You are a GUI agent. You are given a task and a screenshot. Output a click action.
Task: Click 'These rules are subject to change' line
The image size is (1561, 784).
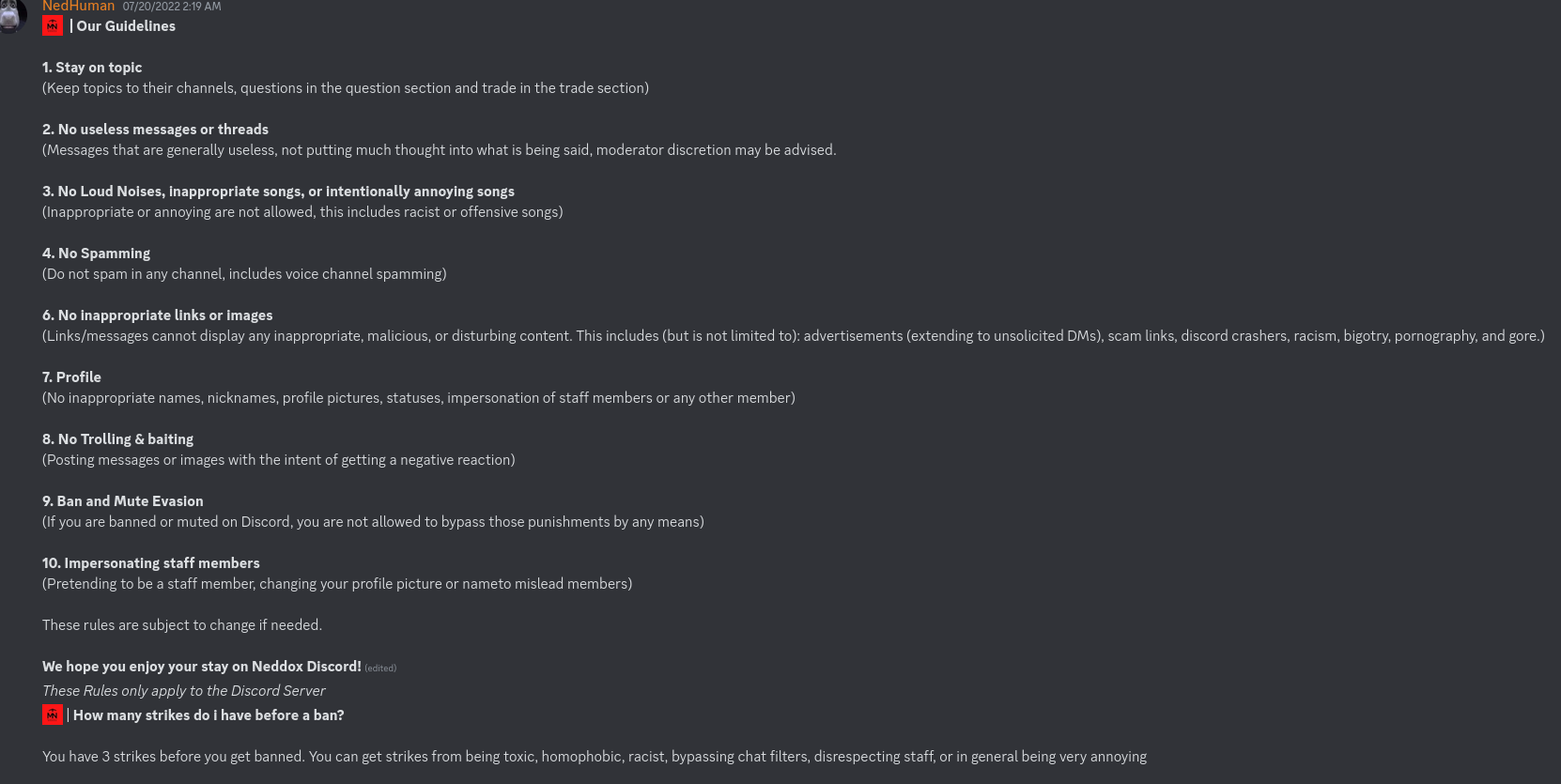pos(182,625)
